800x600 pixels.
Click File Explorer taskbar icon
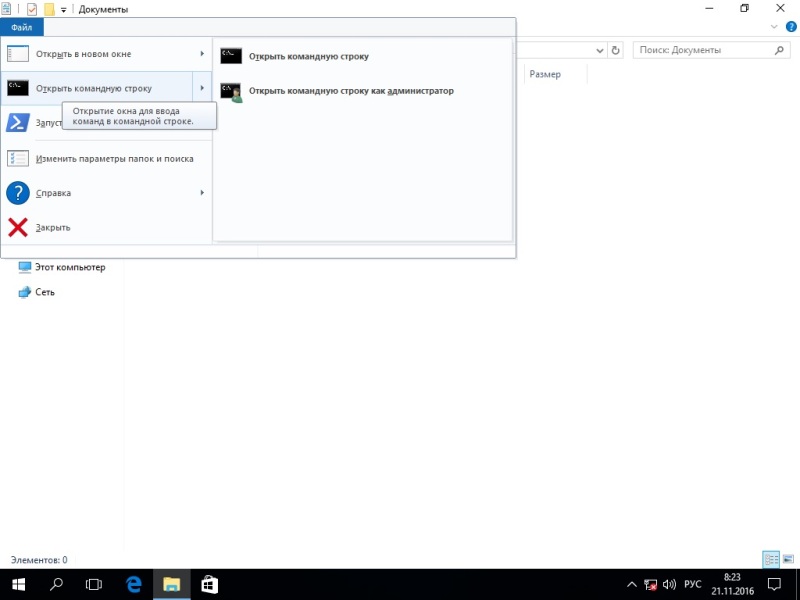(172, 585)
